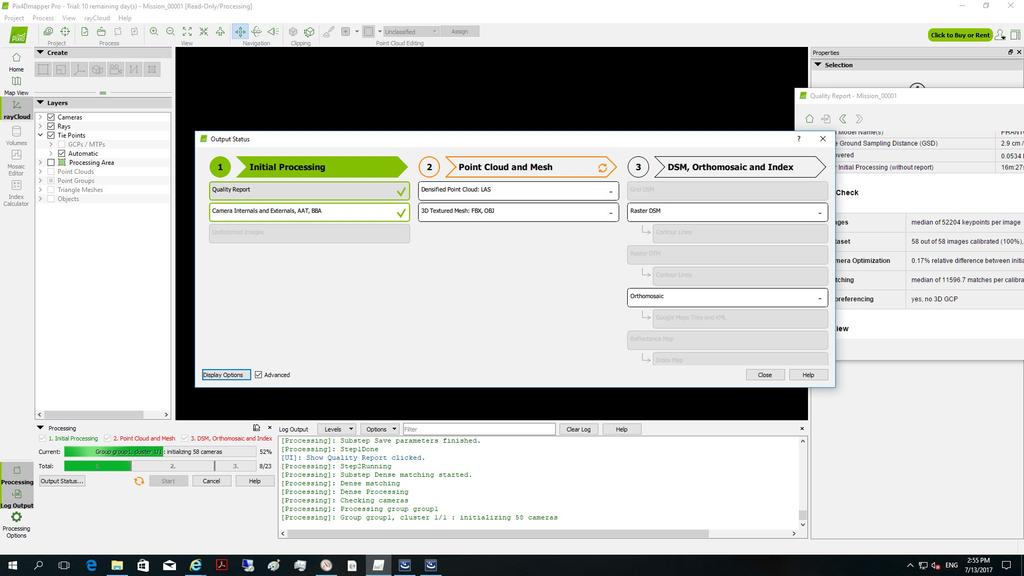
Task: Click back arrow in Quality Report window
Action: click(842, 119)
